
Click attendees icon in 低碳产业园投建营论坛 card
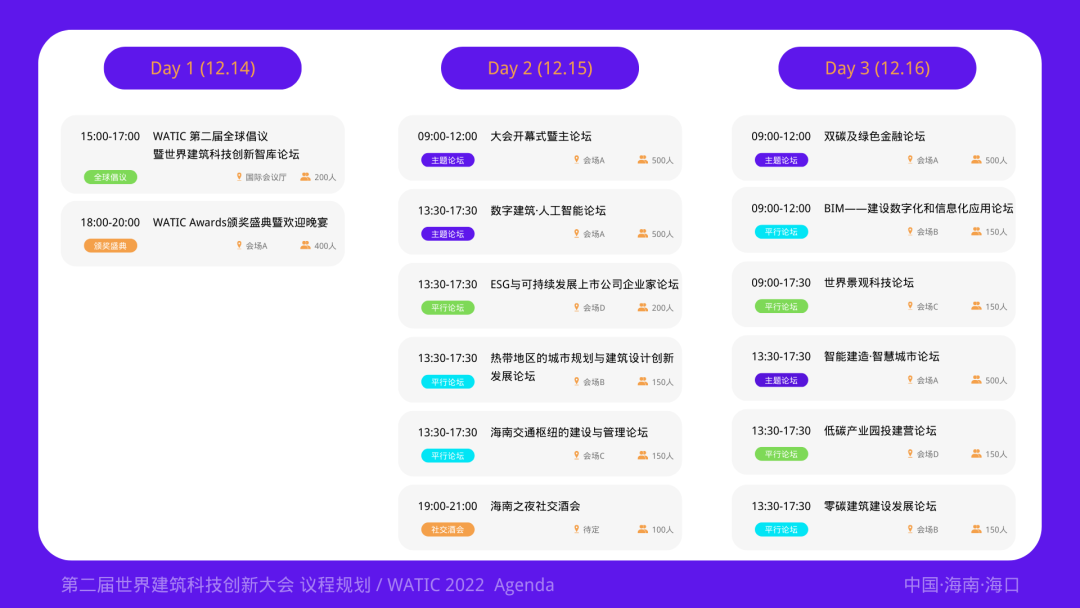pos(976,454)
